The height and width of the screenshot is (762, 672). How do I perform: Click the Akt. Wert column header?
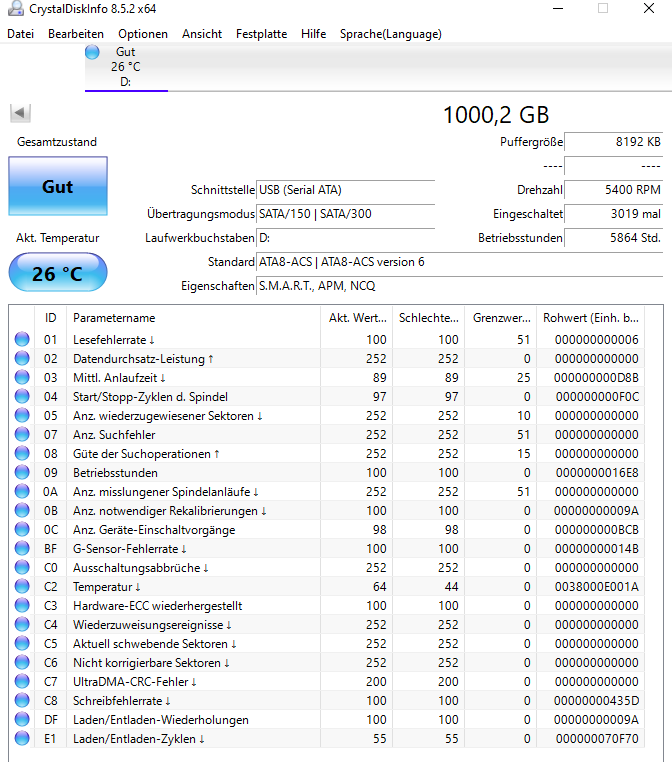357,318
